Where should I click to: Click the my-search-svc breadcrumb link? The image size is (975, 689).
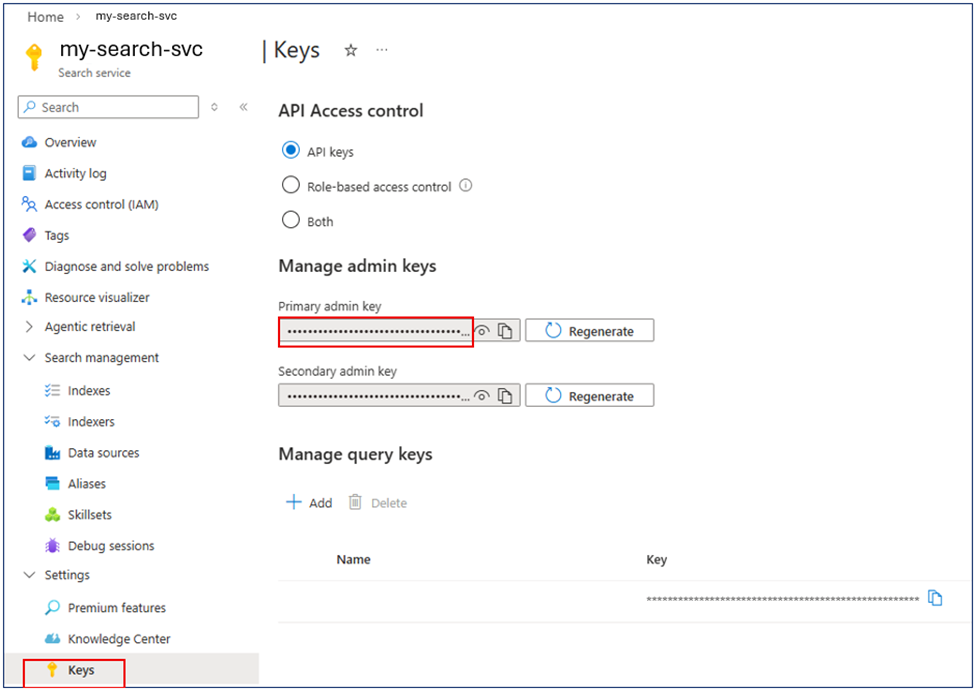pos(136,16)
